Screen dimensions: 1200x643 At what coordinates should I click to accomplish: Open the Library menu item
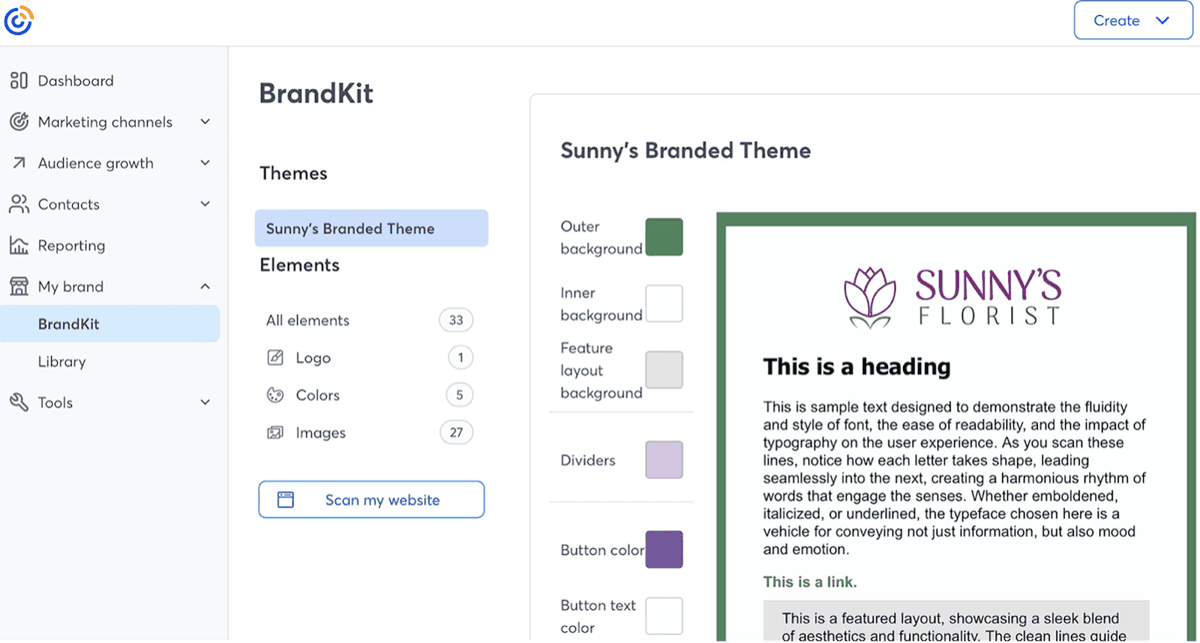tap(62, 361)
